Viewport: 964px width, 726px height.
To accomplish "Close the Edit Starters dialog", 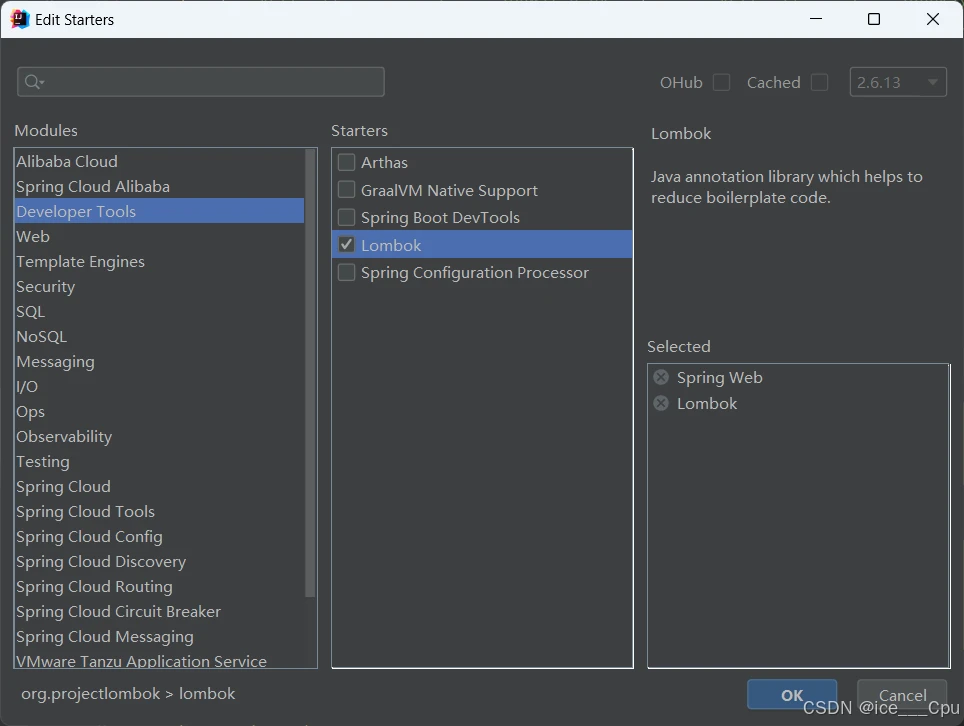I will coord(932,19).
